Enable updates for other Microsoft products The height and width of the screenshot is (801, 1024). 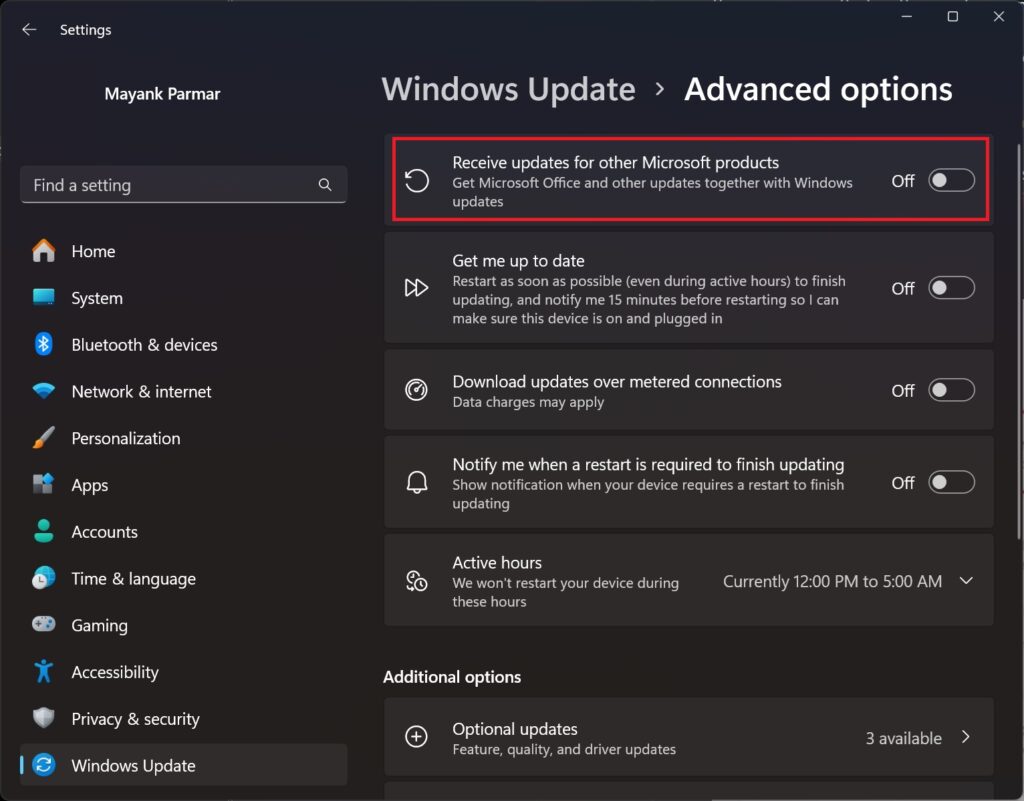[x=950, y=180]
